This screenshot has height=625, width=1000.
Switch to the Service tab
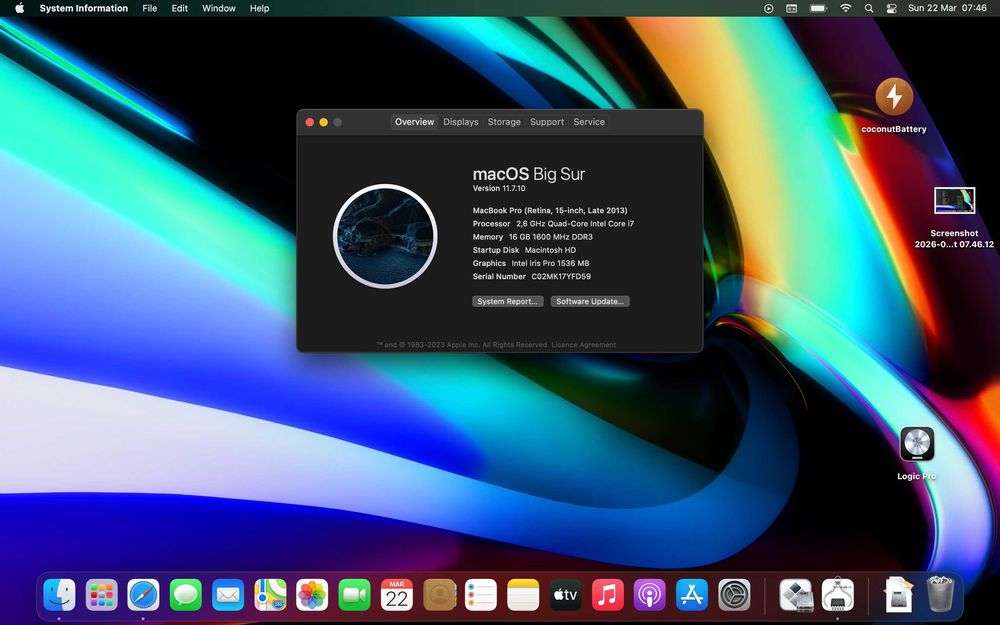[x=589, y=122]
